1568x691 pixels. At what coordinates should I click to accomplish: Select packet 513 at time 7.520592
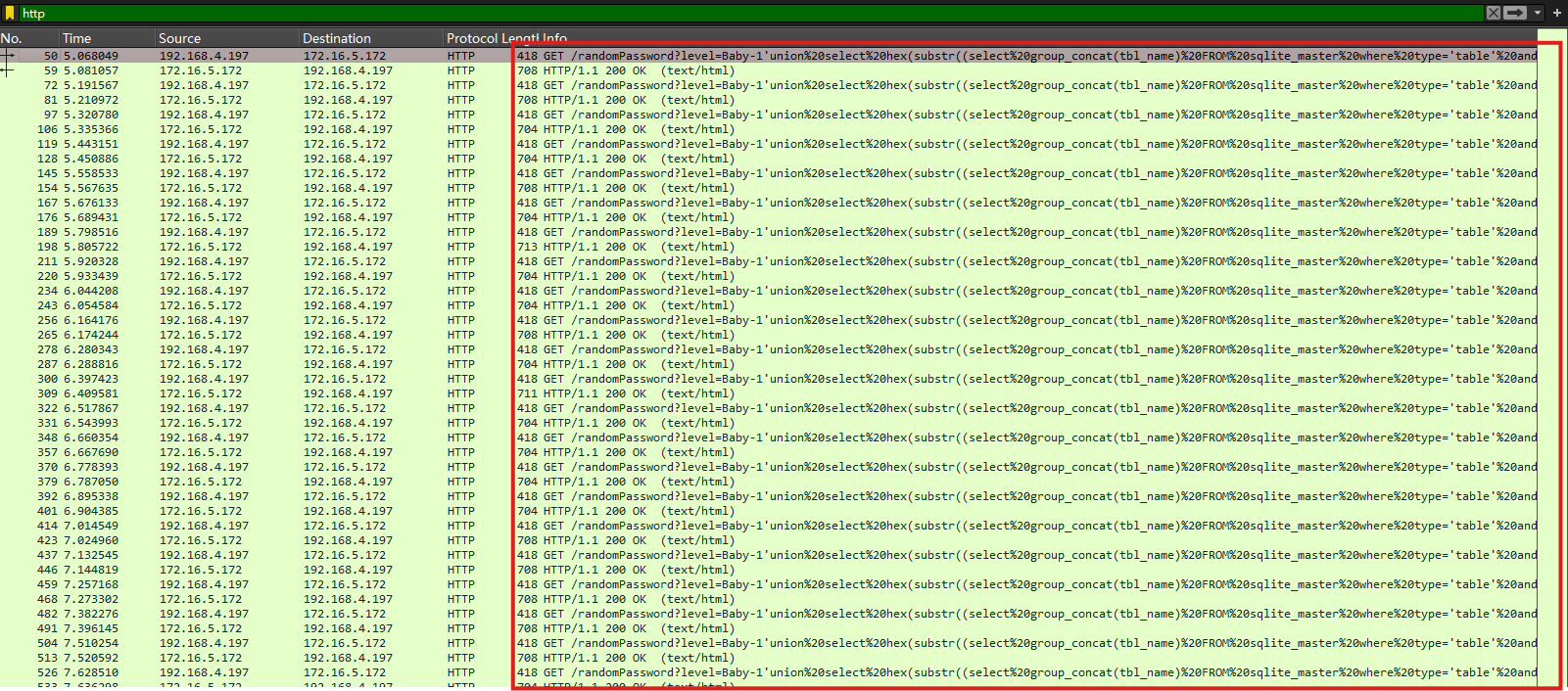[769, 658]
